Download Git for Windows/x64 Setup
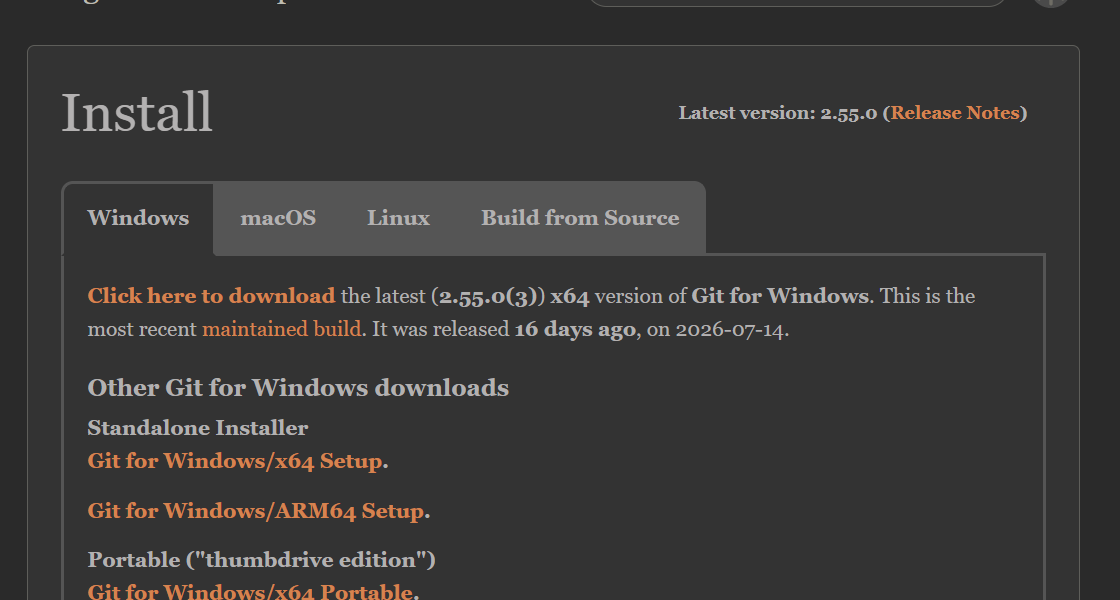1120x600 pixels. point(235,461)
